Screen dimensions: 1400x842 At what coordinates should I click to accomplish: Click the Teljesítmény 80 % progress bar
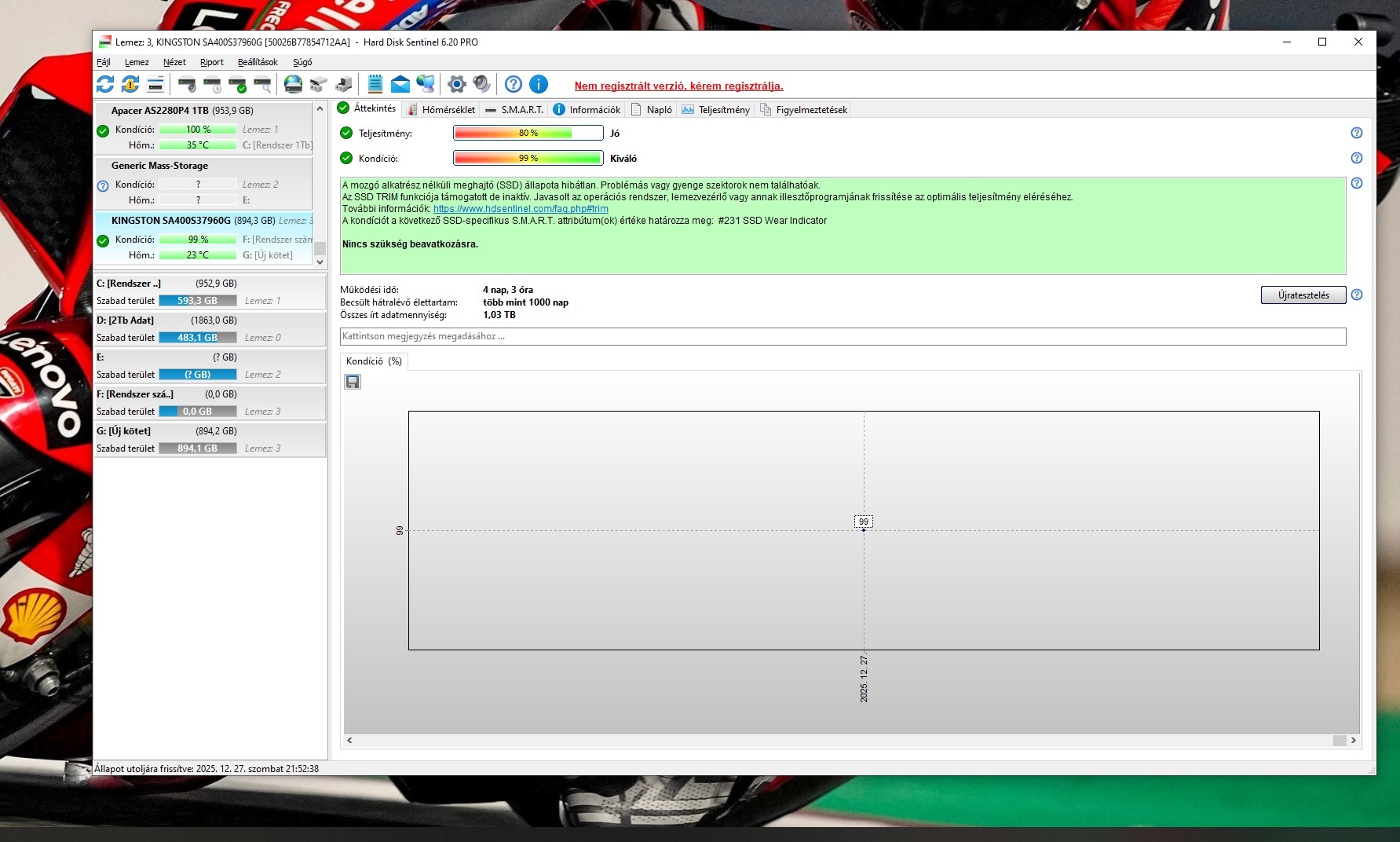pyautogui.click(x=528, y=134)
